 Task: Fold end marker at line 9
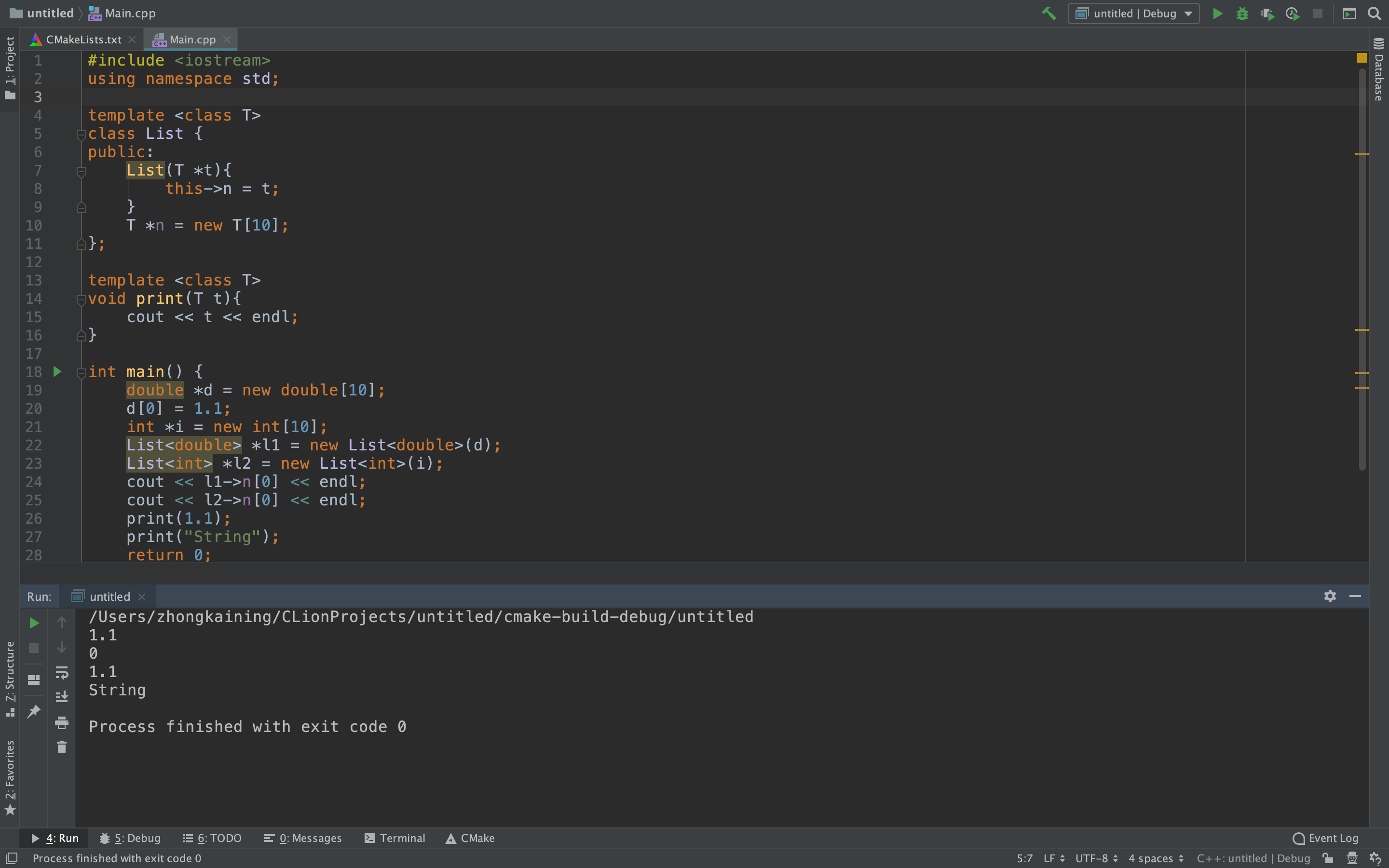82,208
